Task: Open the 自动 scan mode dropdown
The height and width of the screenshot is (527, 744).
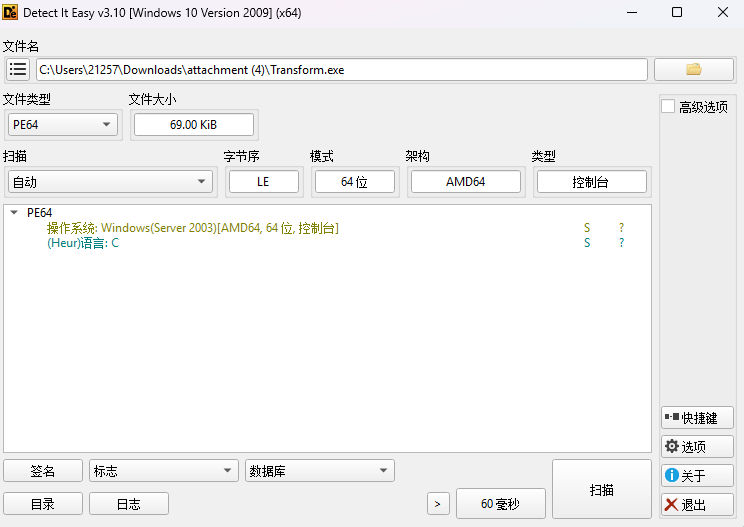Action: [110, 182]
